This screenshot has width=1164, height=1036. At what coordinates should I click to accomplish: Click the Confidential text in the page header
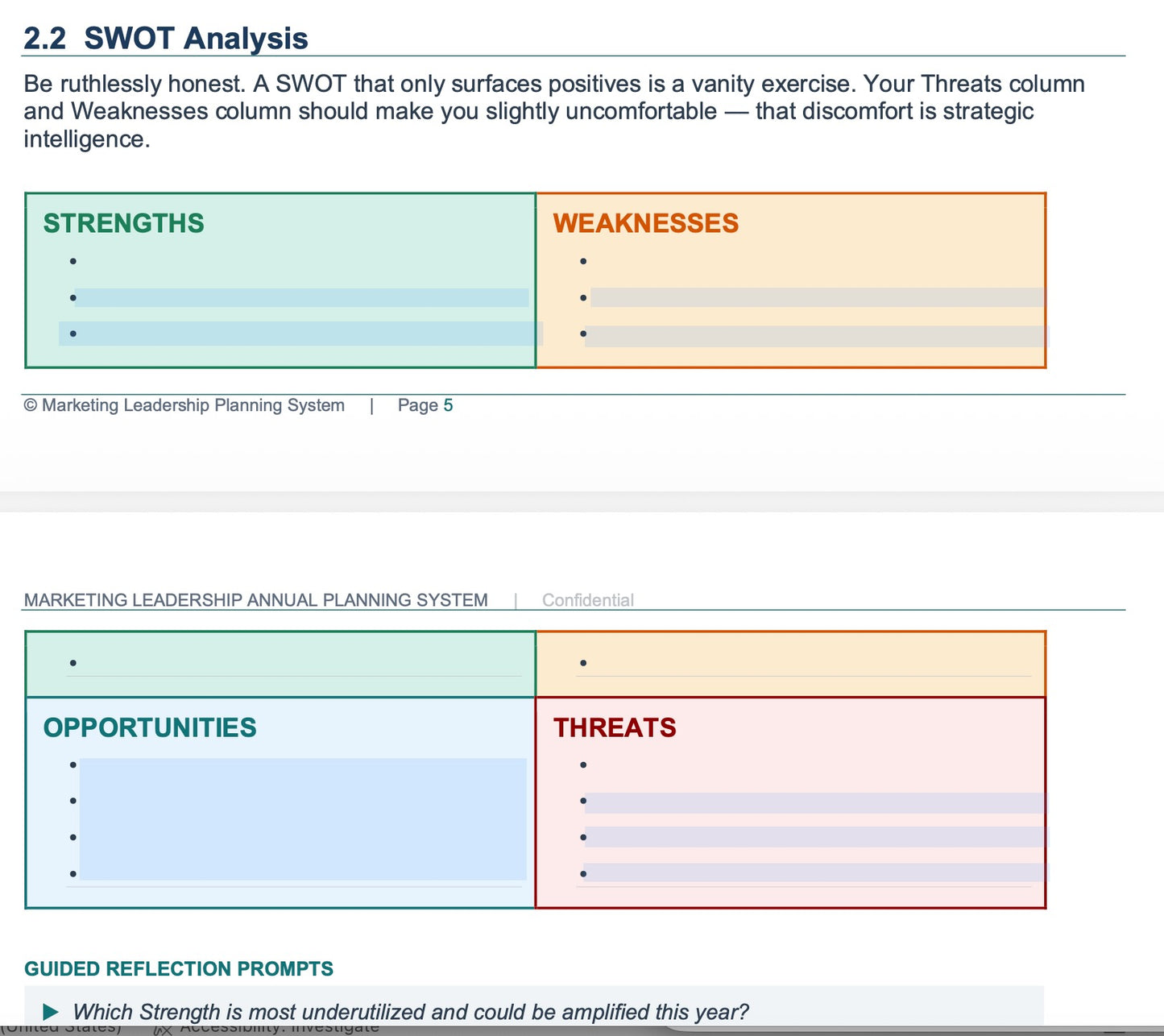[x=588, y=600]
